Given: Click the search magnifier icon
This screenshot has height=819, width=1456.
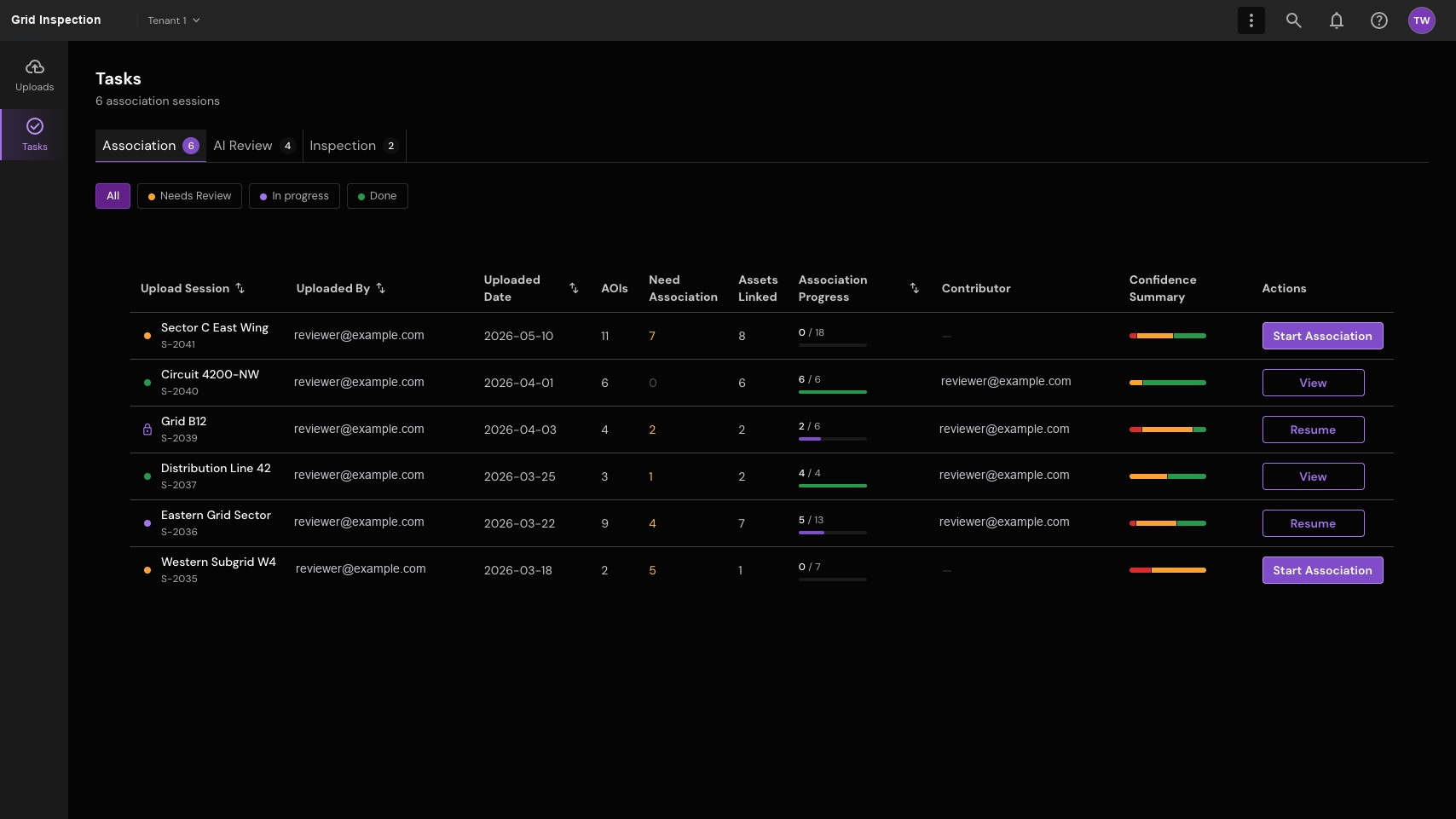Looking at the screenshot, I should click(x=1294, y=20).
